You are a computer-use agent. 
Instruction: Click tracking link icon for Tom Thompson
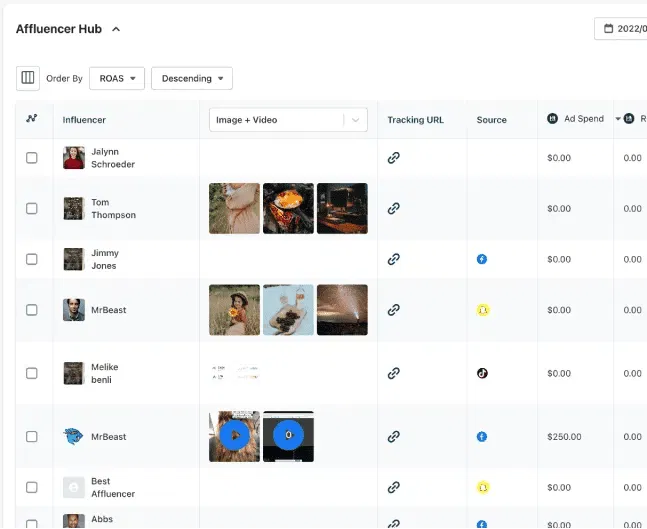(x=394, y=209)
